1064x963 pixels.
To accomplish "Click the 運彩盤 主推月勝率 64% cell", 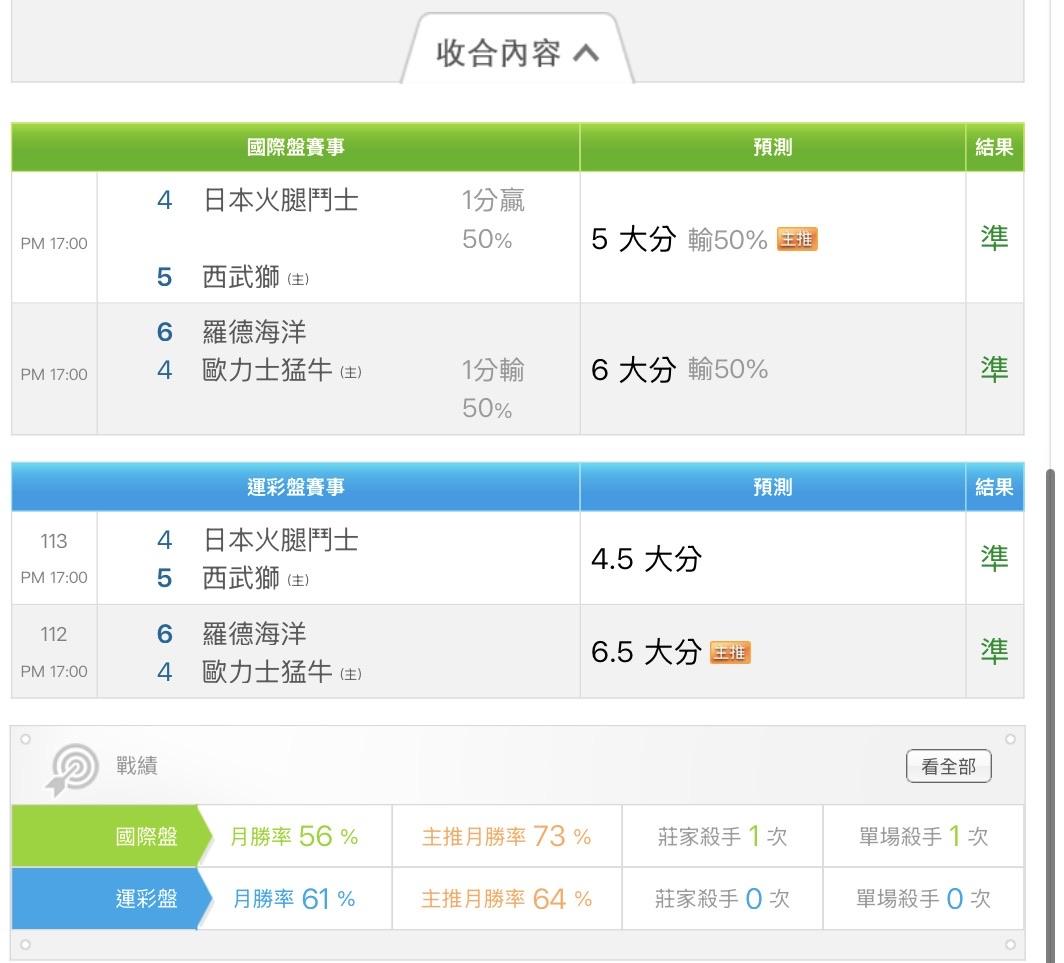I will [x=506, y=899].
